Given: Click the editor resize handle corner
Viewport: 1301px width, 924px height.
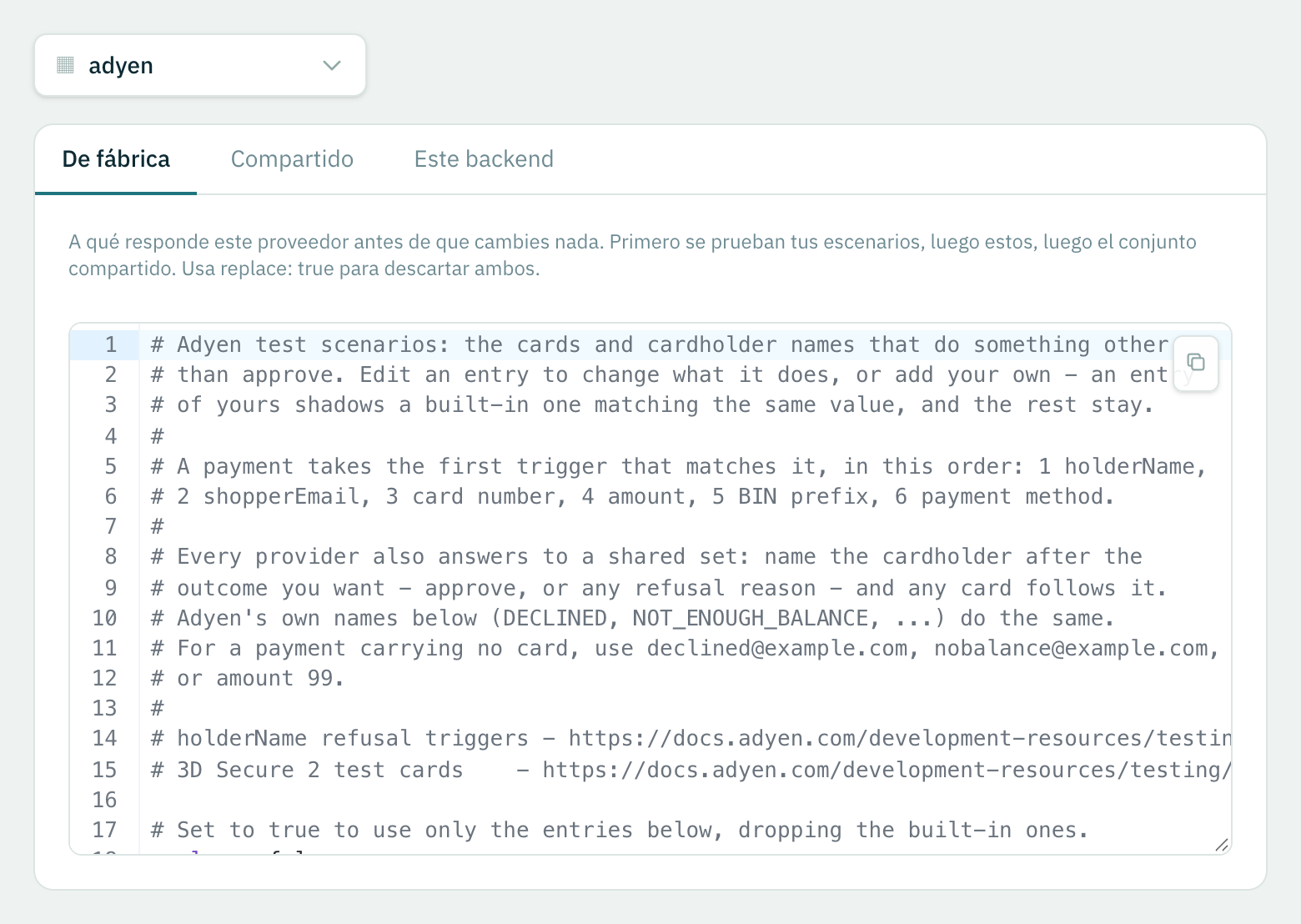Looking at the screenshot, I should 1221,844.
